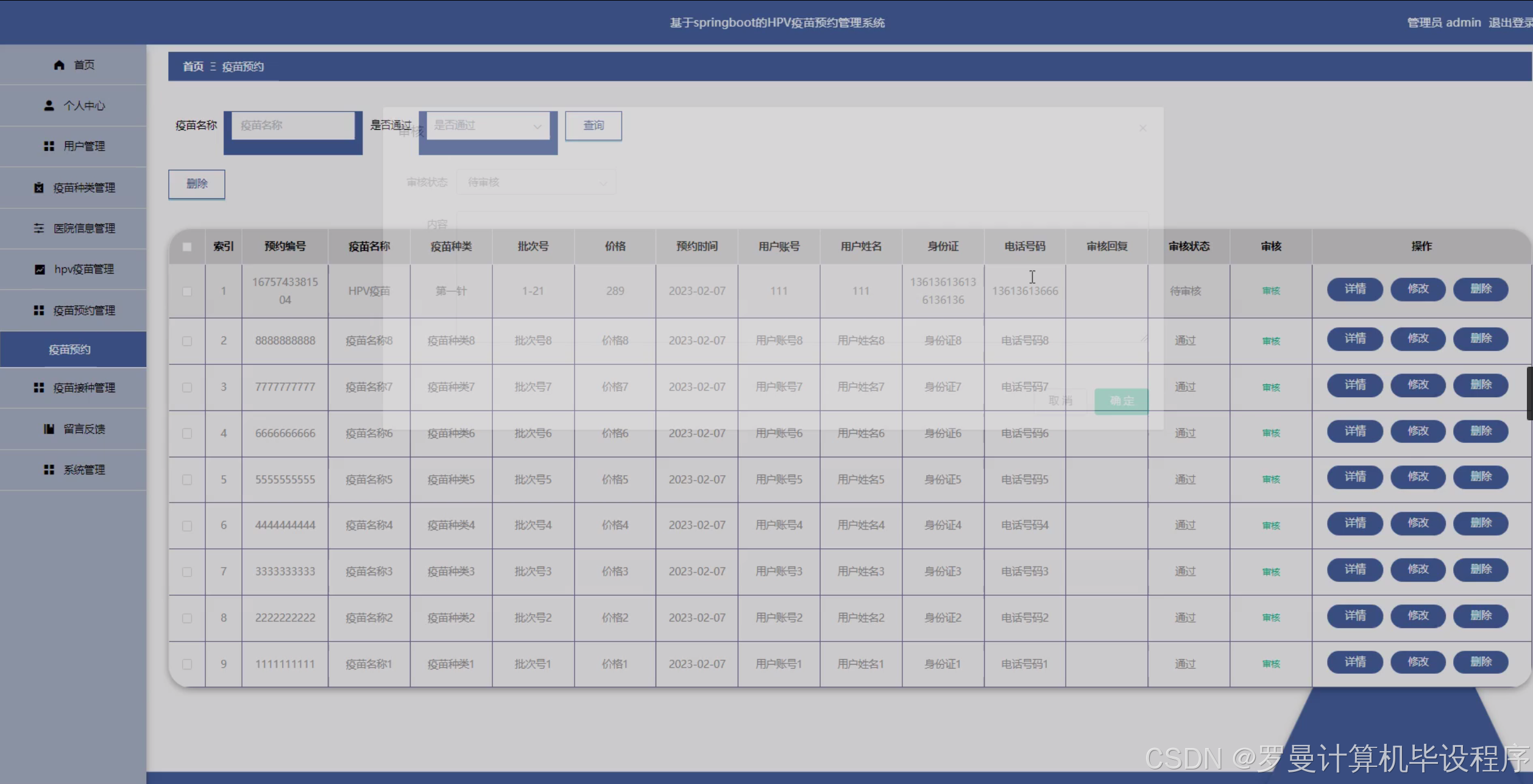This screenshot has width=1533, height=784.
Task: Open the 是否通过 dropdown filter
Action: [487, 125]
